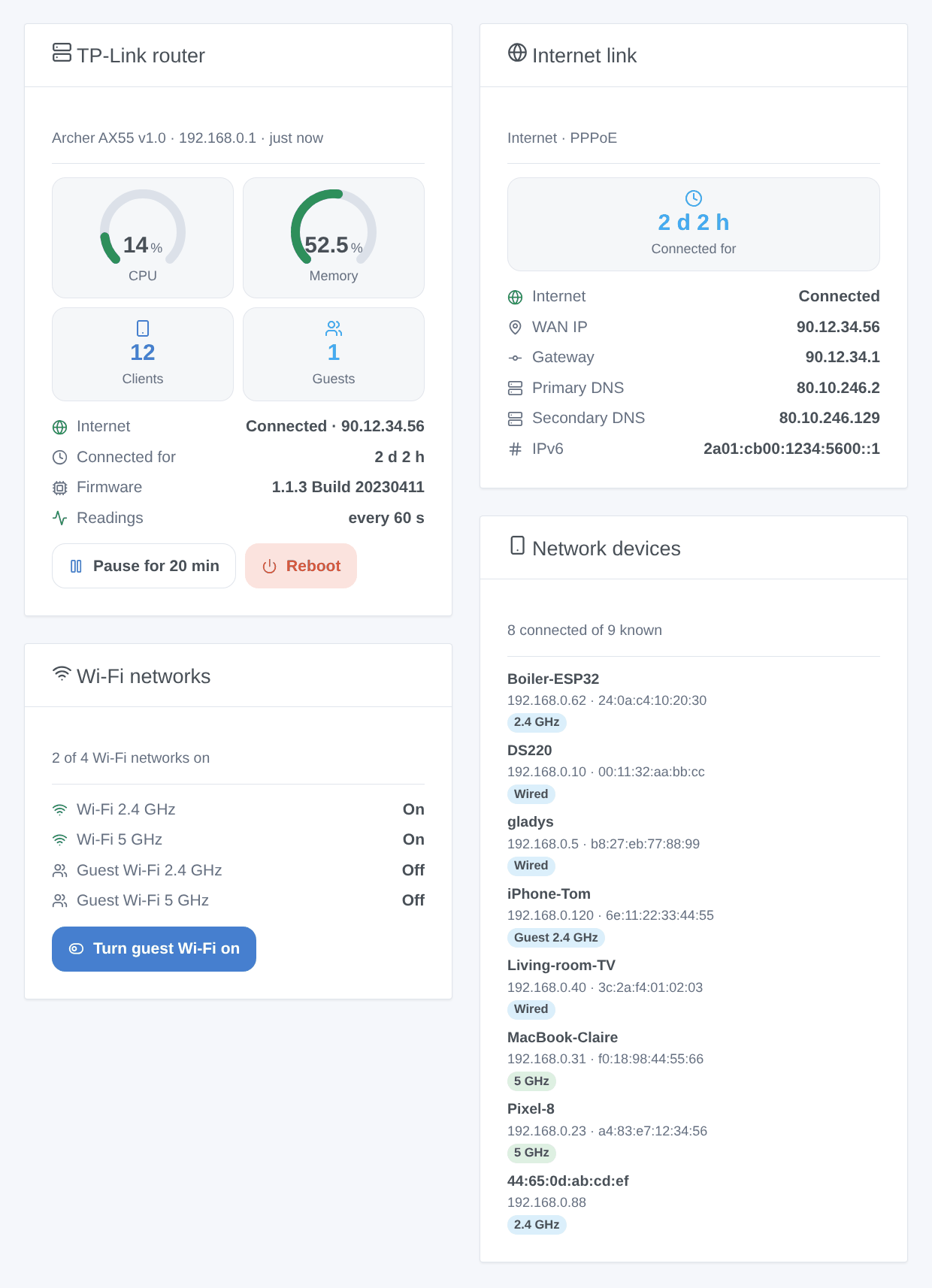
Task: Click the hash icon beside IPv6
Action: click(516, 449)
